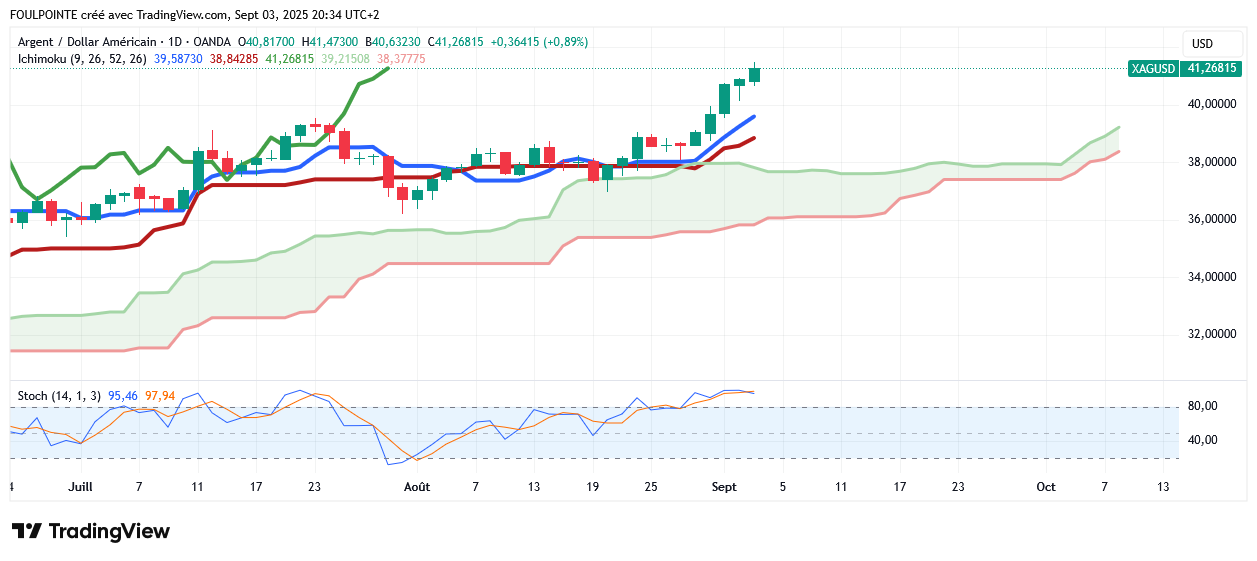Screen dimensions: 1257x561
Task: Click the Août label on the date axis
Action: [417, 487]
